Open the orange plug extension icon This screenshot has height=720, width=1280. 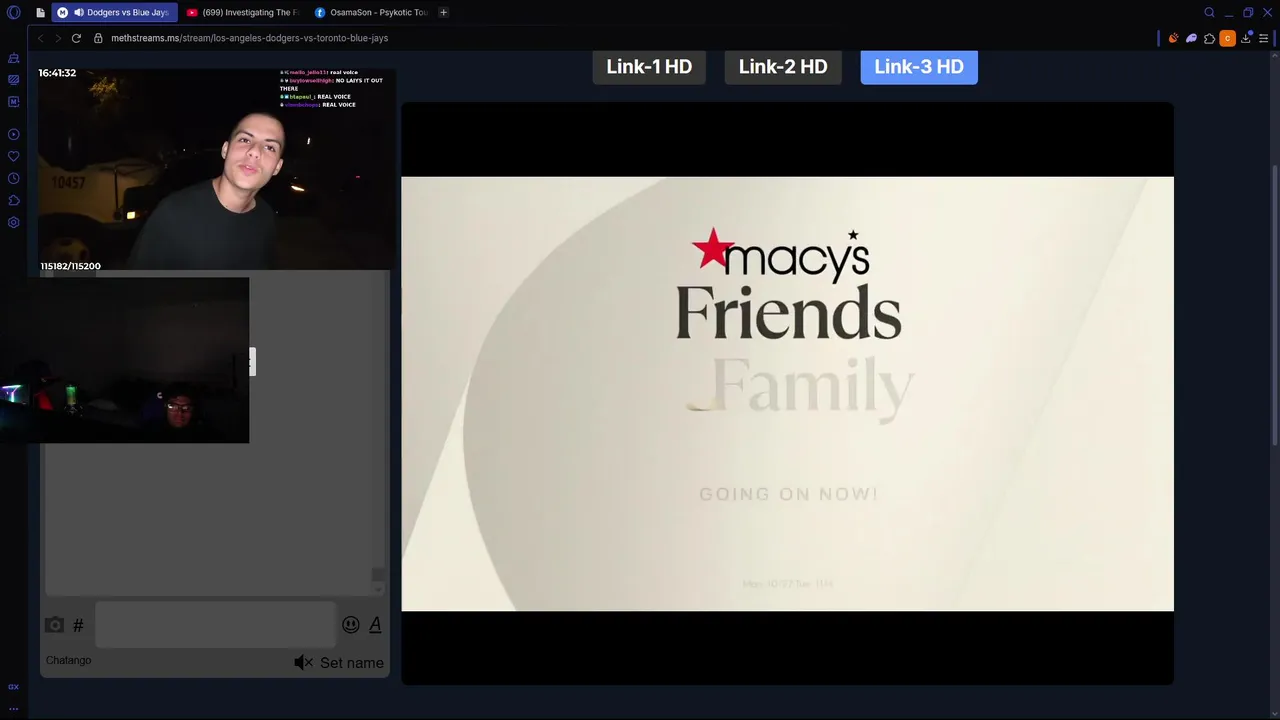point(1173,38)
